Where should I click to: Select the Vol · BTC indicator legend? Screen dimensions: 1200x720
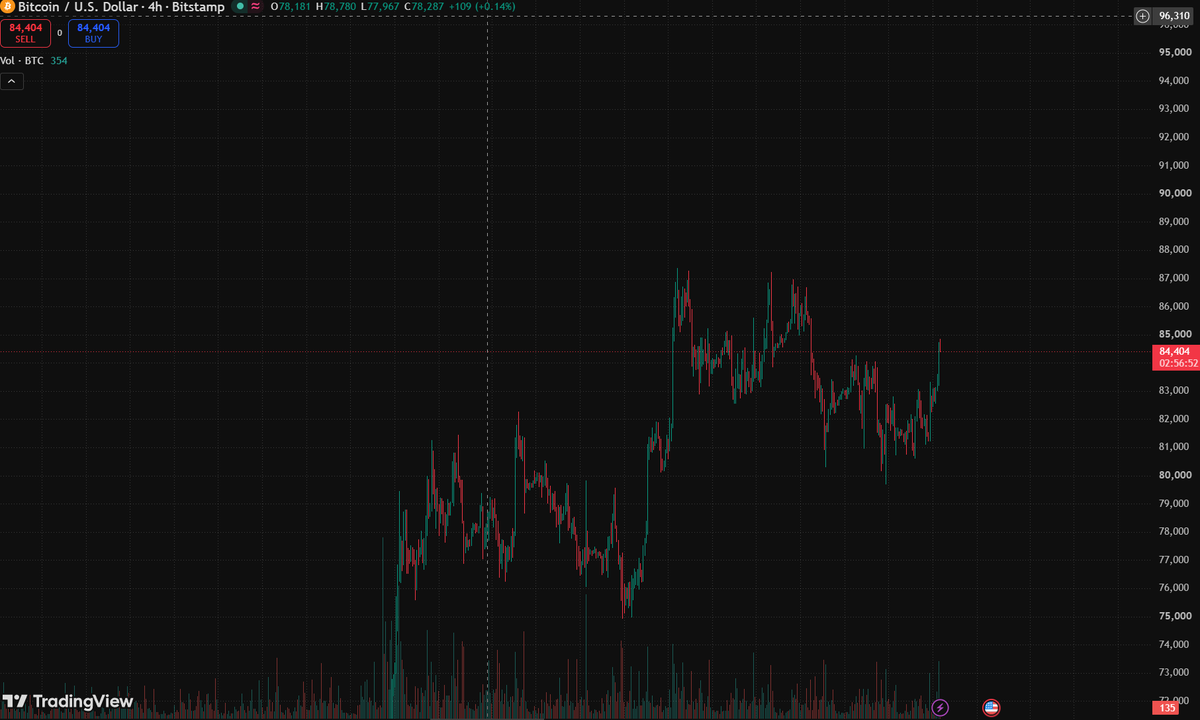(22, 61)
